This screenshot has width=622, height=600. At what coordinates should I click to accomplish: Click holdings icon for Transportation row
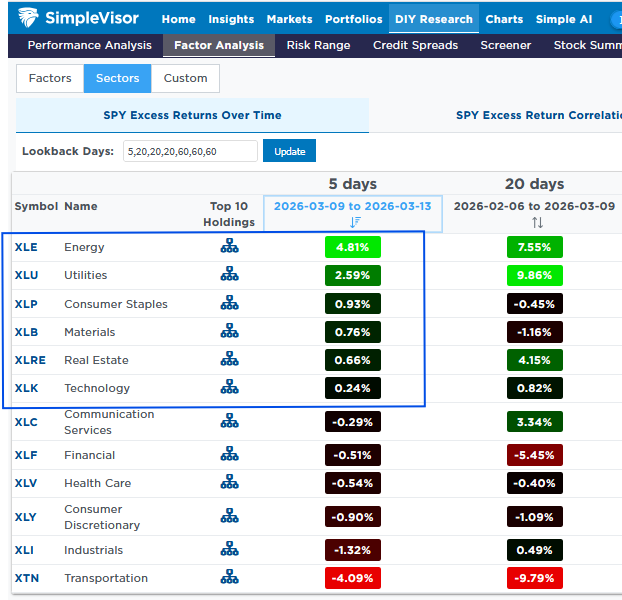pyautogui.click(x=230, y=578)
